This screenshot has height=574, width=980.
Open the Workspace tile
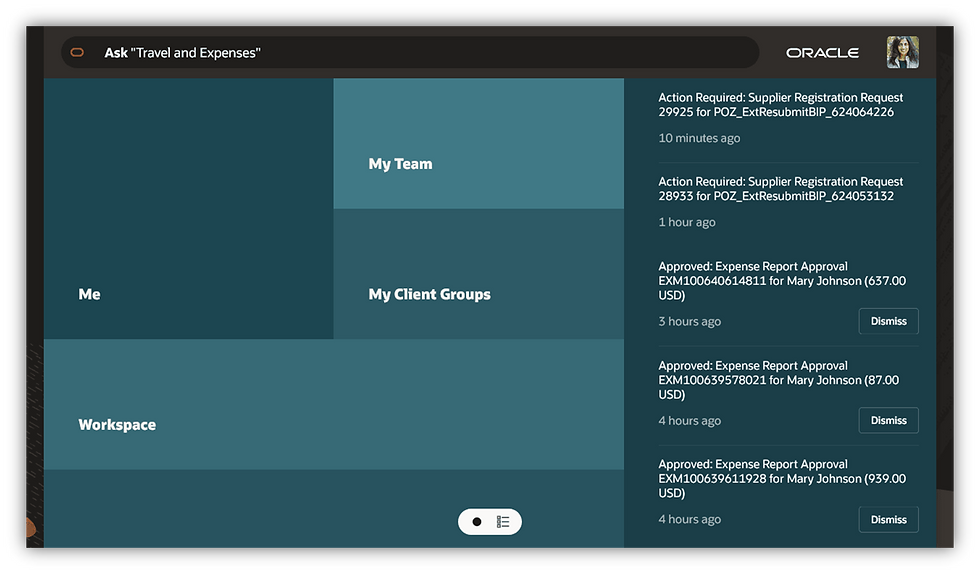click(334, 405)
